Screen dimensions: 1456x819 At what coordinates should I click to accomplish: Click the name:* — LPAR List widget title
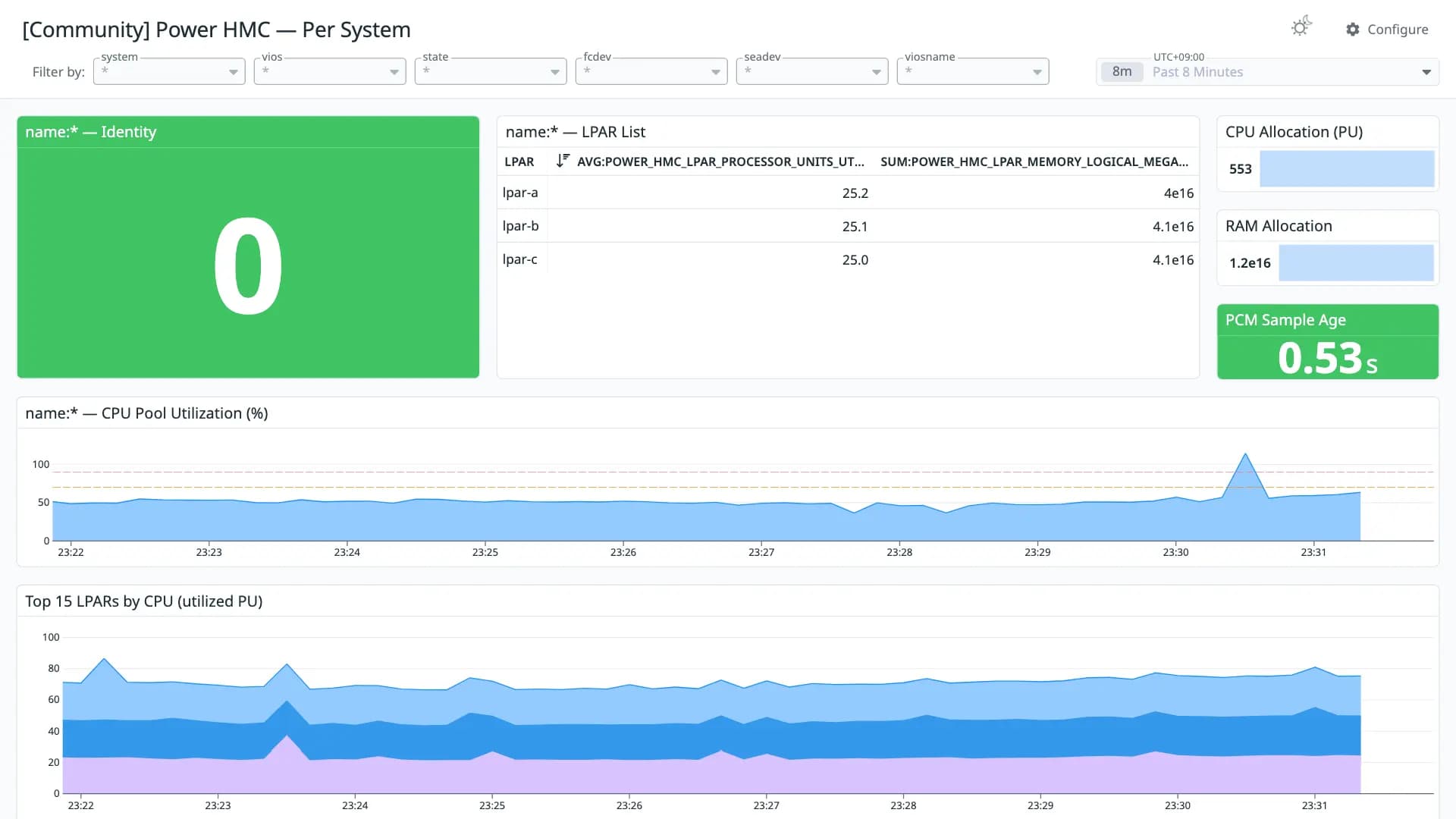pos(576,132)
